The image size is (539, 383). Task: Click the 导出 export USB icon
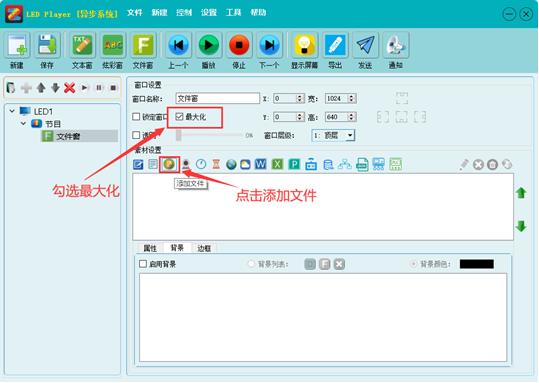point(335,45)
